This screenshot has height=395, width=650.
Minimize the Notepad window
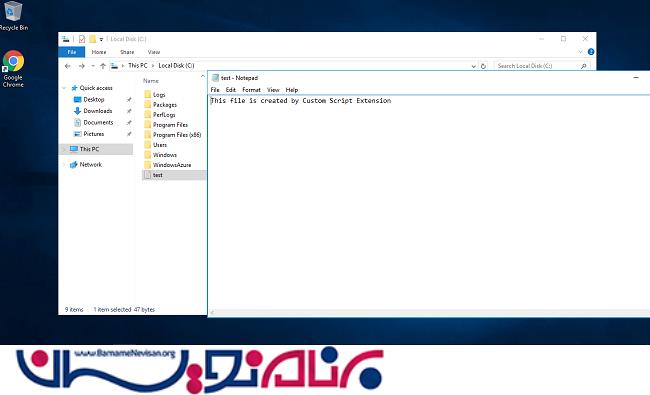(636, 78)
